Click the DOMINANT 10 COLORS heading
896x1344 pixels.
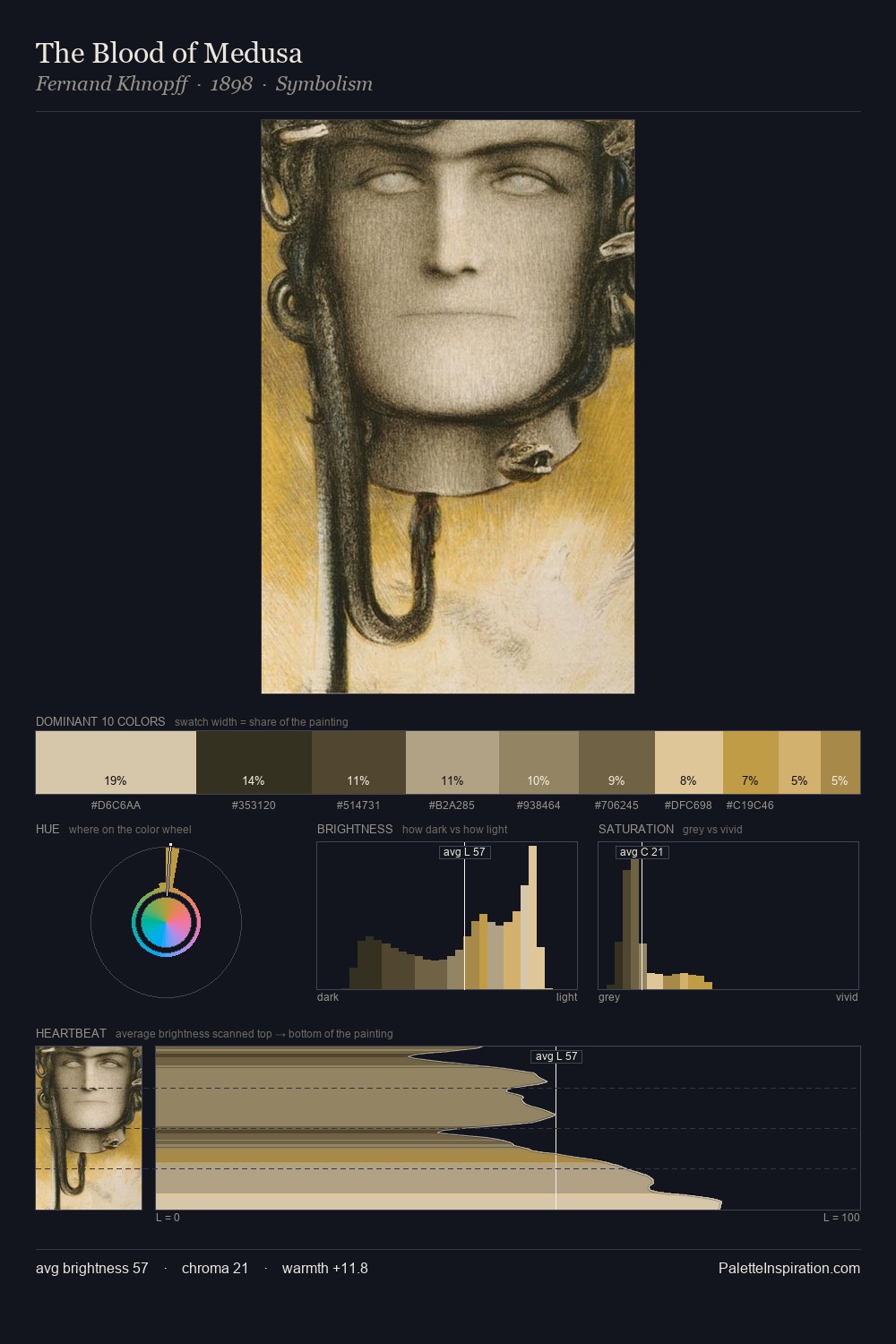[x=100, y=721]
